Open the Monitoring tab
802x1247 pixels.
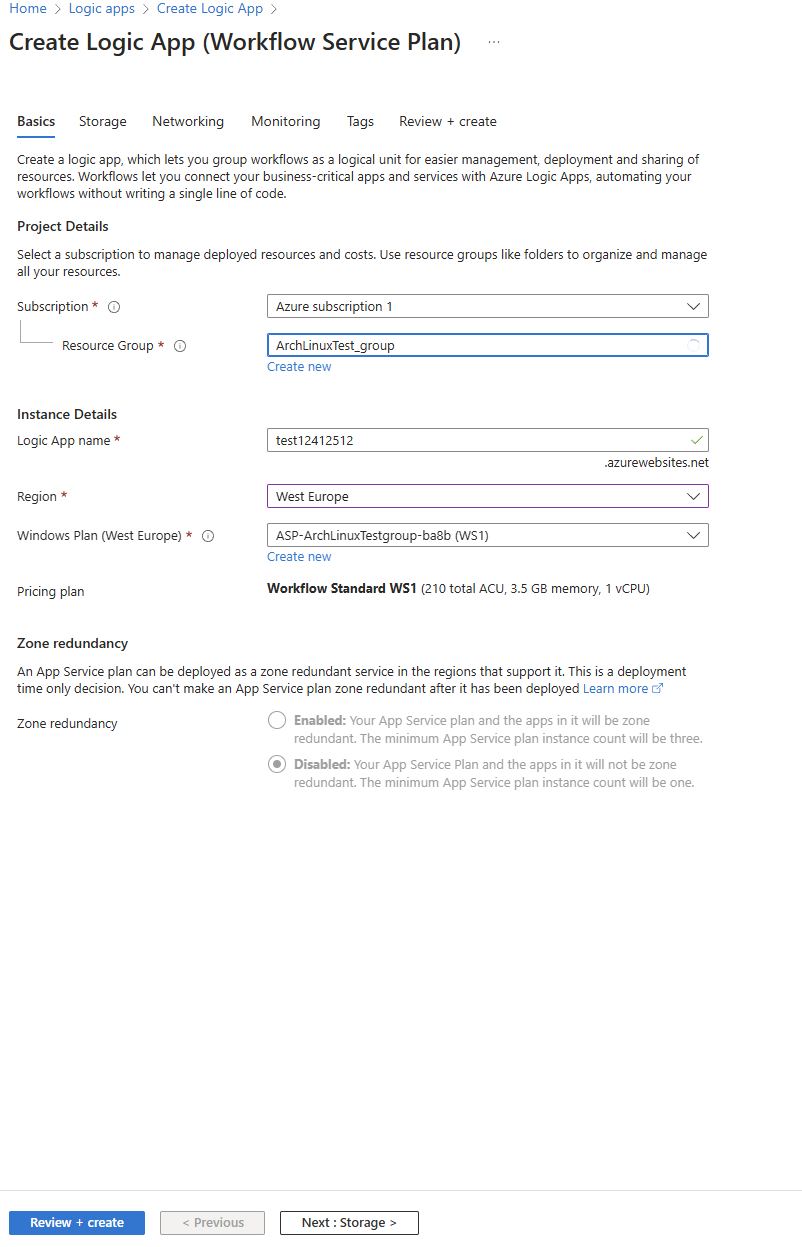click(x=286, y=122)
